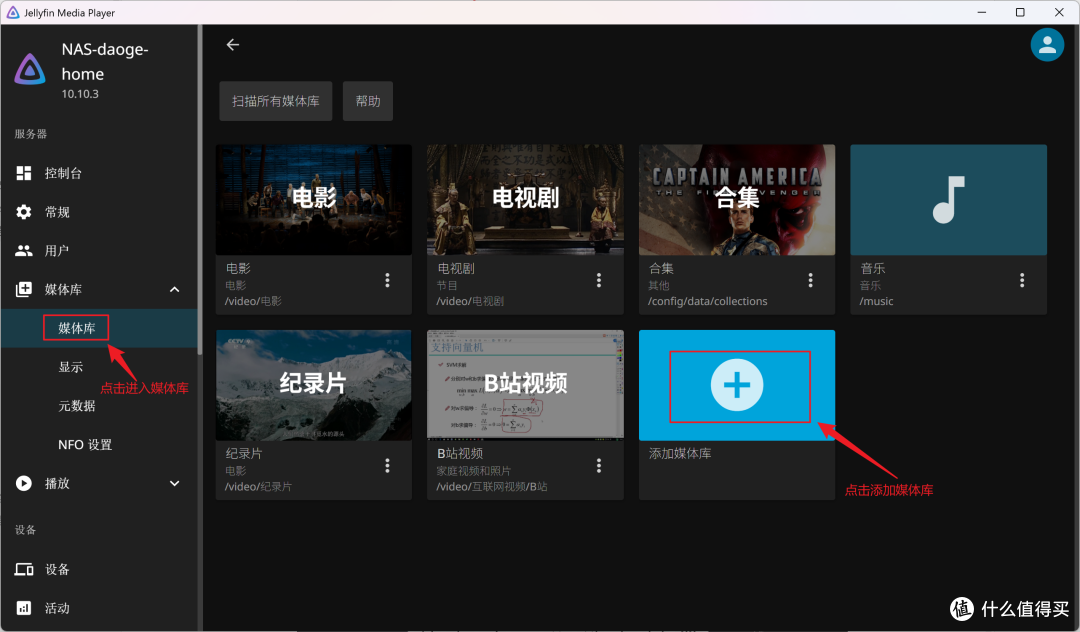Open three-dot menu for 电影 library
Image resolution: width=1080 pixels, height=632 pixels.
tap(387, 280)
